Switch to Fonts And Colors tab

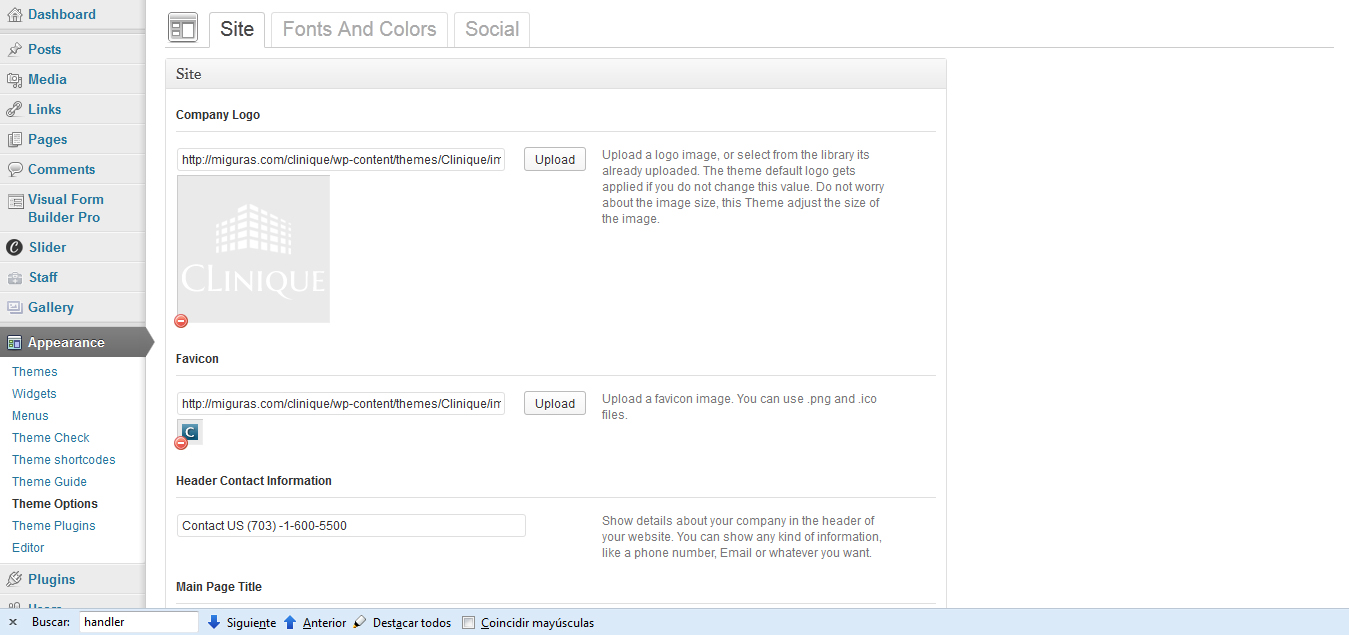359,30
